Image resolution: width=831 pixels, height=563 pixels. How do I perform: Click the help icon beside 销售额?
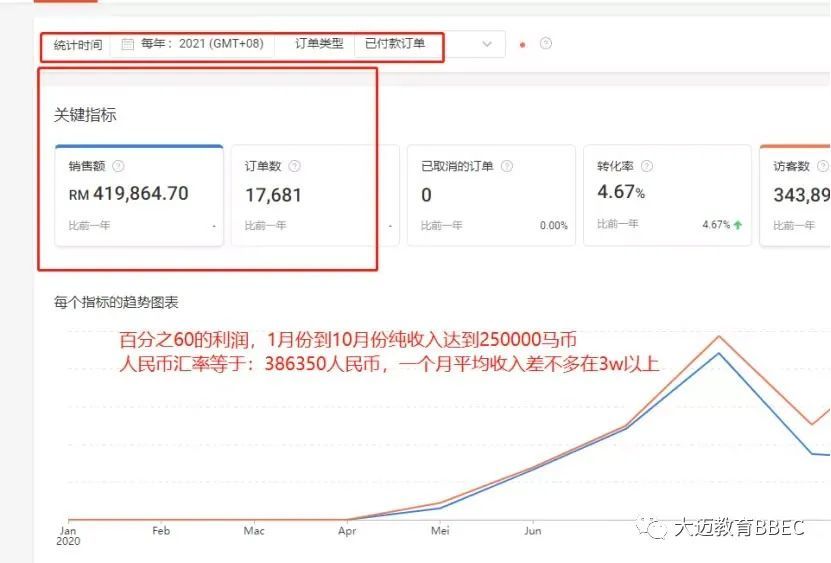point(118,166)
